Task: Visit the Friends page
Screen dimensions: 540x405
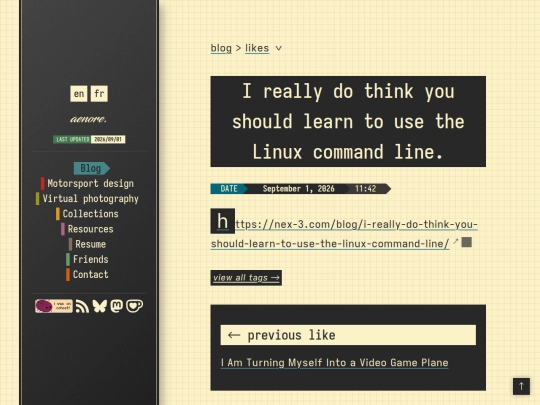Action: [87, 259]
